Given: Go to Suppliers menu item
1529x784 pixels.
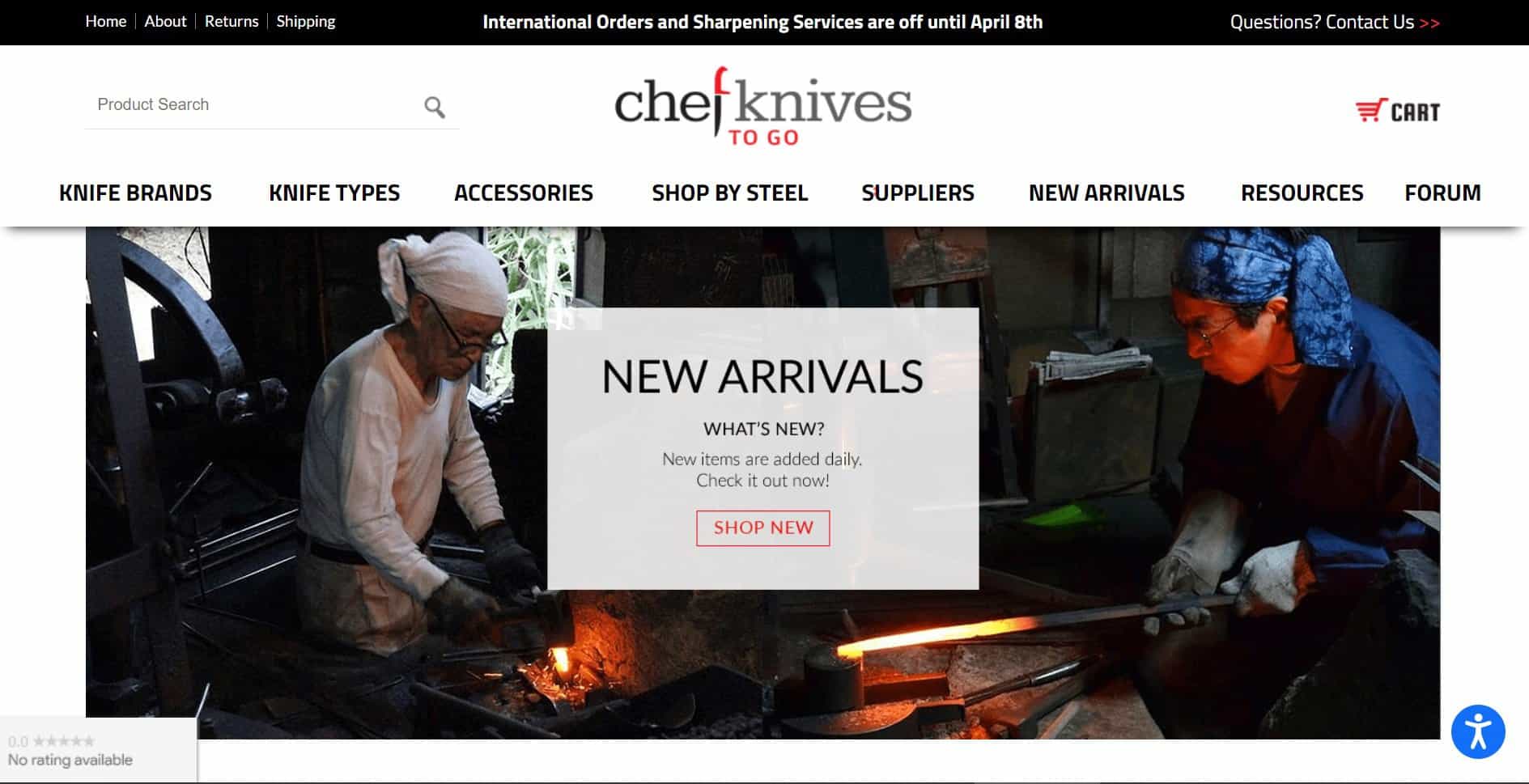Looking at the screenshot, I should (x=918, y=193).
